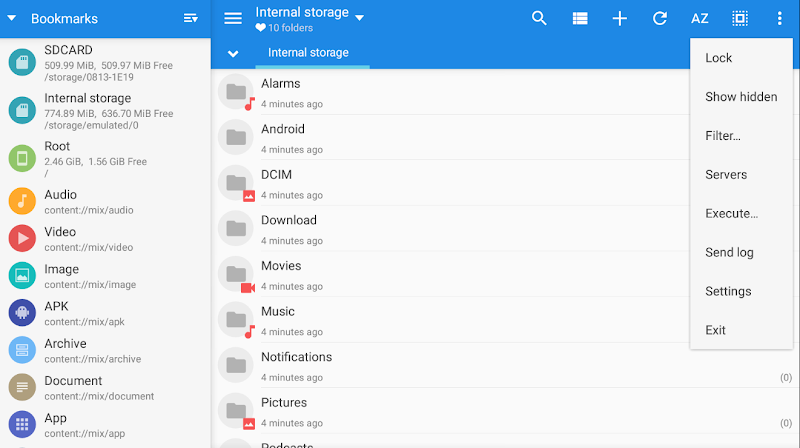Click the search magnifier icon
The image size is (800, 448).
coord(539,19)
